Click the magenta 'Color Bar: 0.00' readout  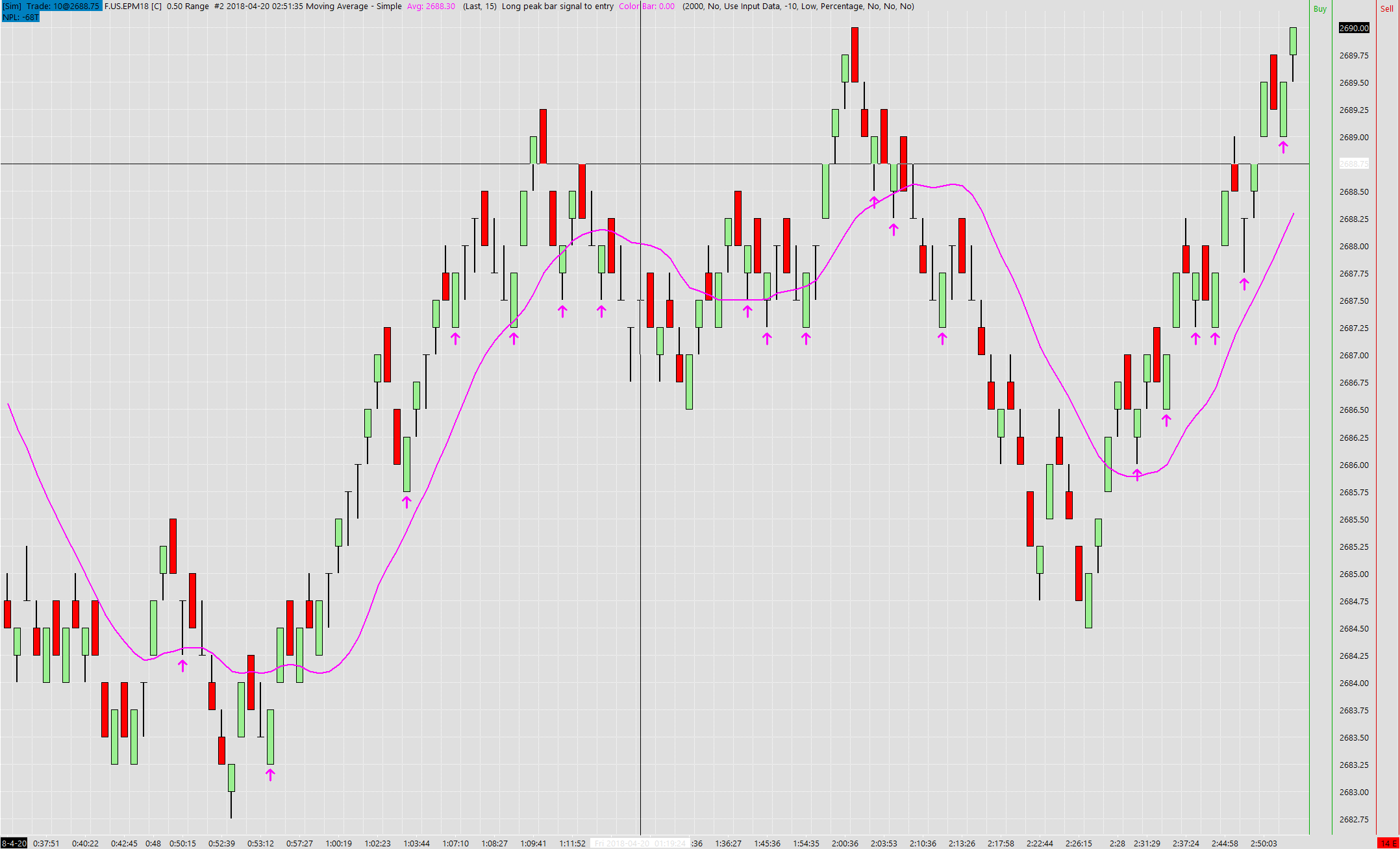[646, 6]
